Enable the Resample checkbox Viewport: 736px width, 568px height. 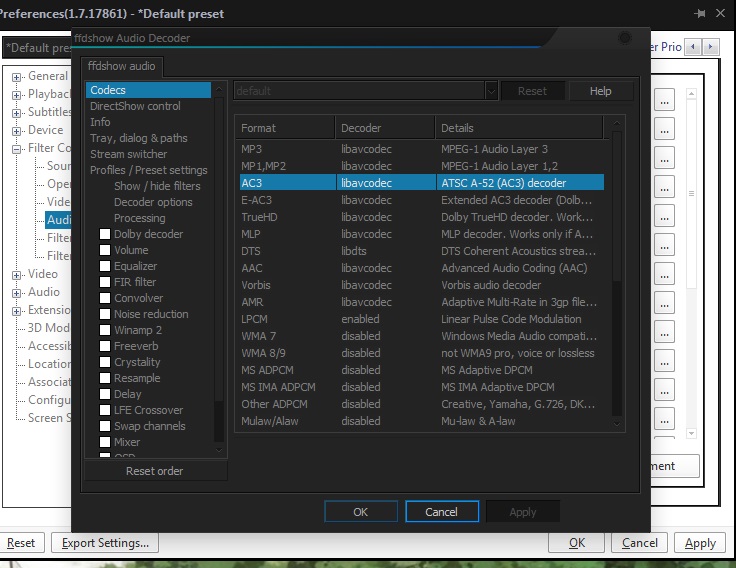pyautogui.click(x=105, y=378)
